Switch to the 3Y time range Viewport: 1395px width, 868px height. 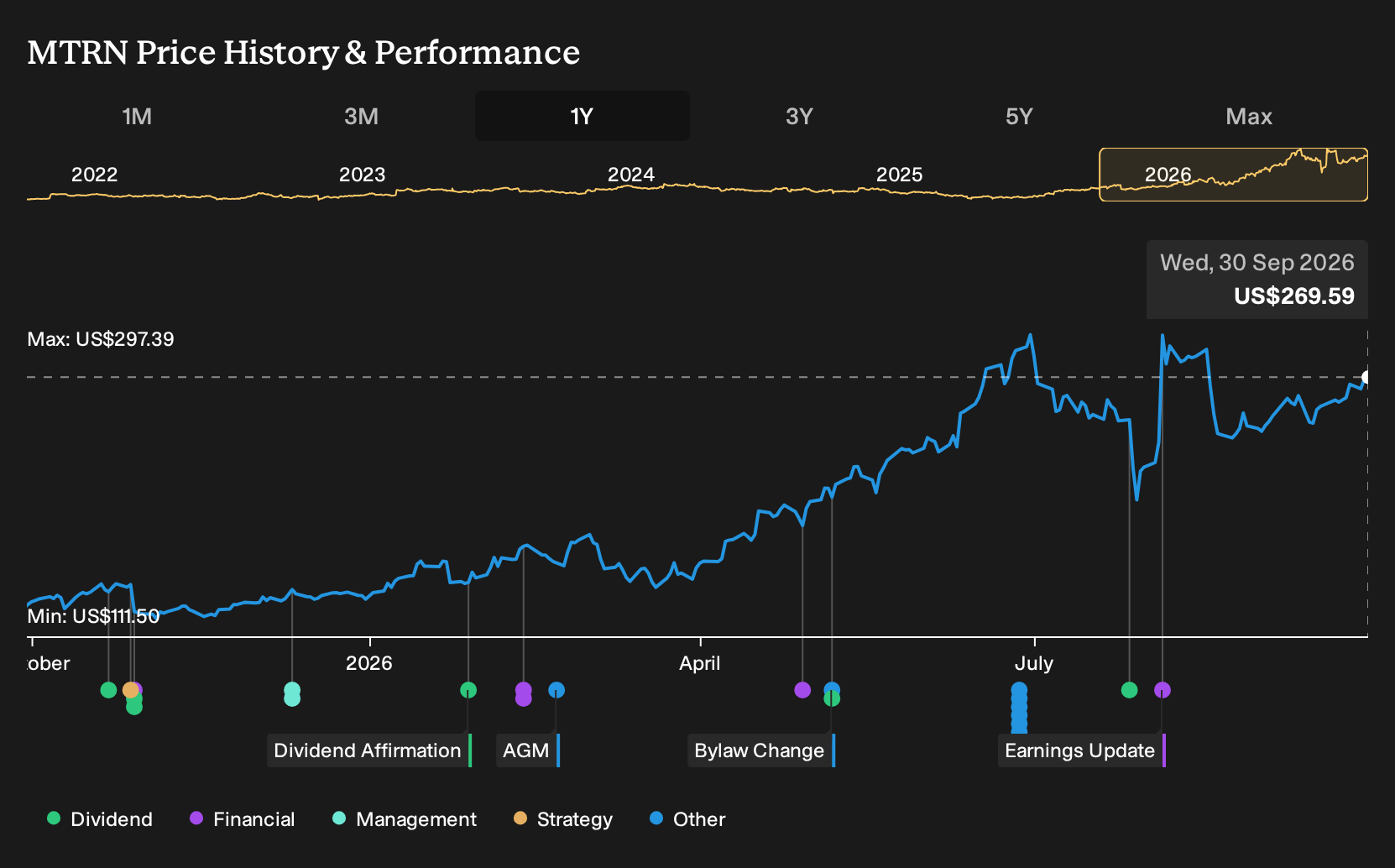799,116
